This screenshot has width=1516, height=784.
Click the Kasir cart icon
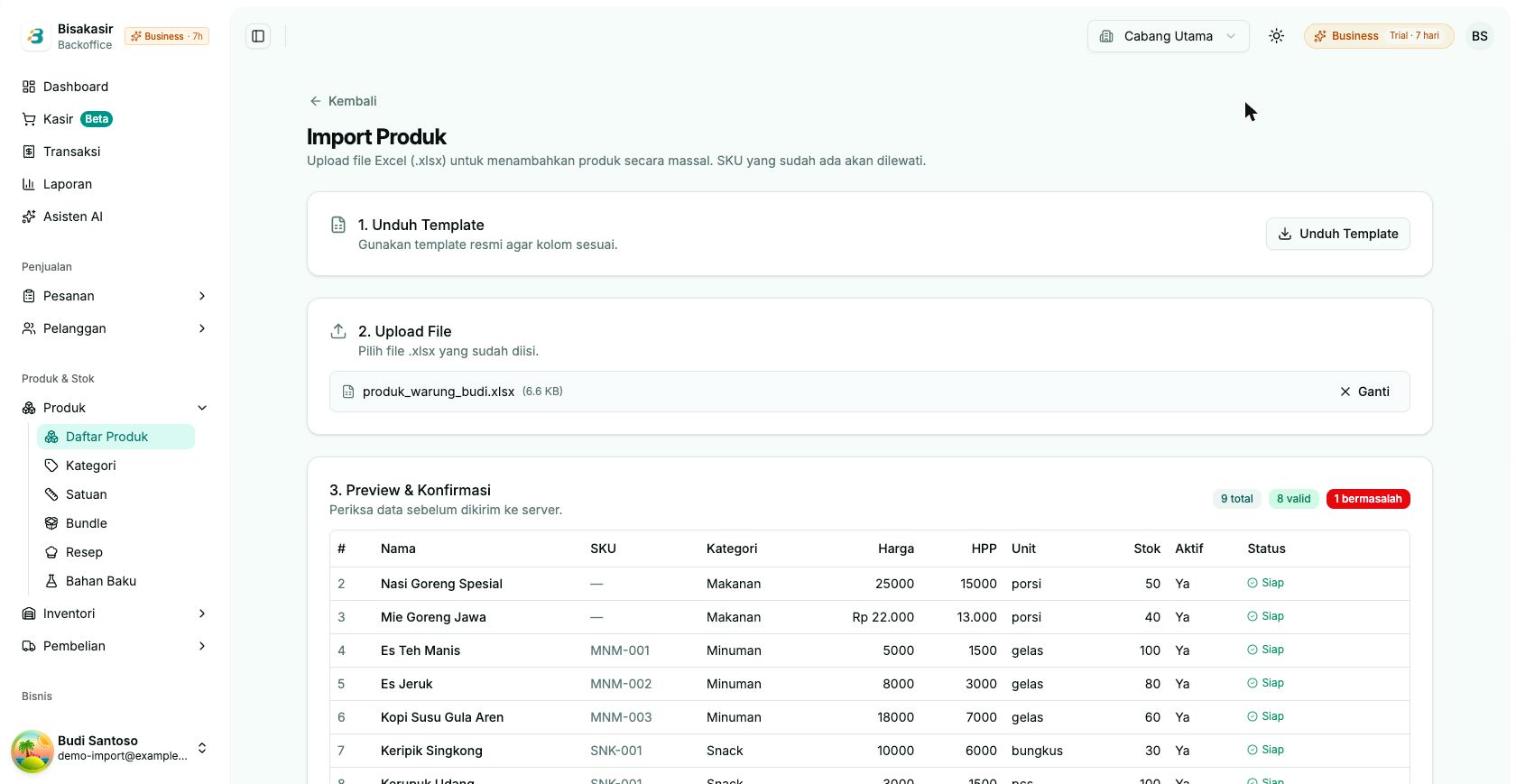[29, 119]
